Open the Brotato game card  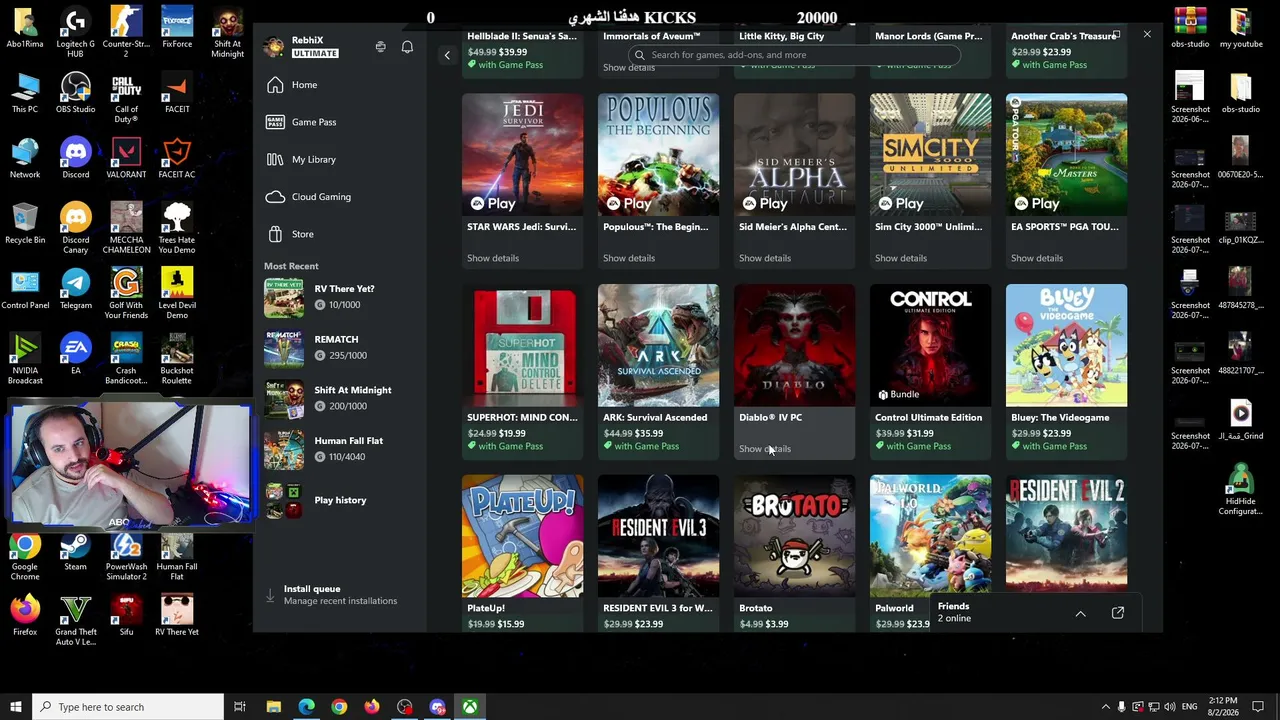click(795, 553)
